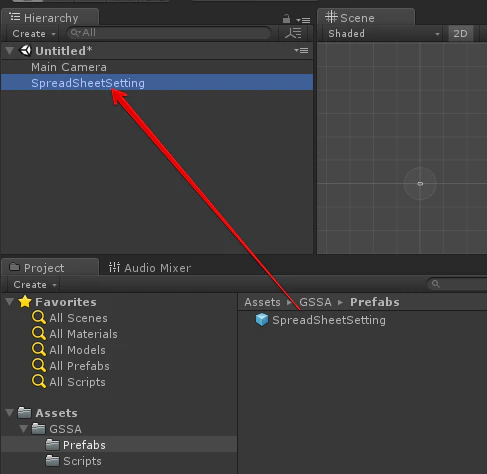Click the Favorites star icon

point(25,302)
